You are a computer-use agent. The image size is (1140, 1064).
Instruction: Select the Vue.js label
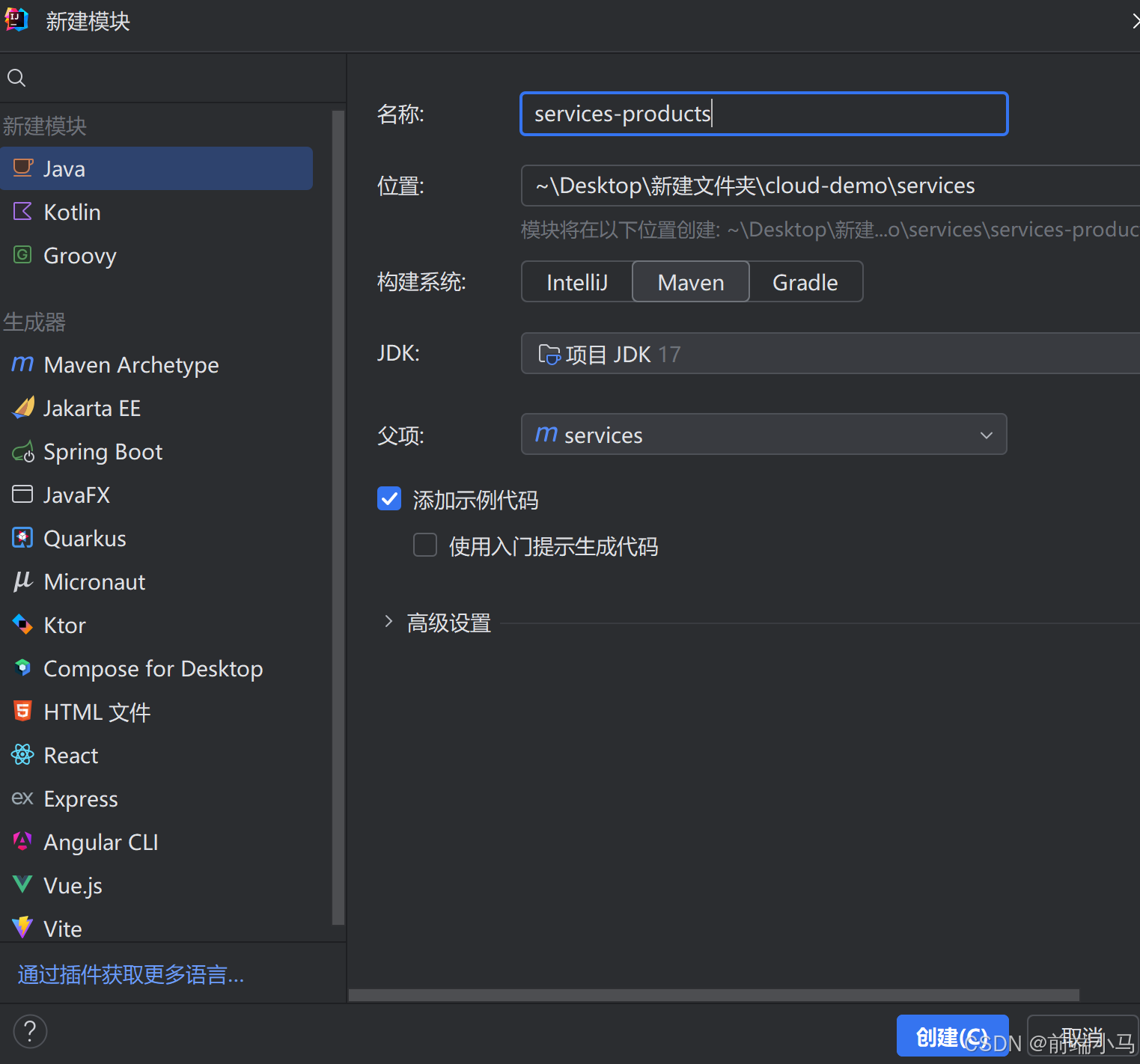pos(73,886)
